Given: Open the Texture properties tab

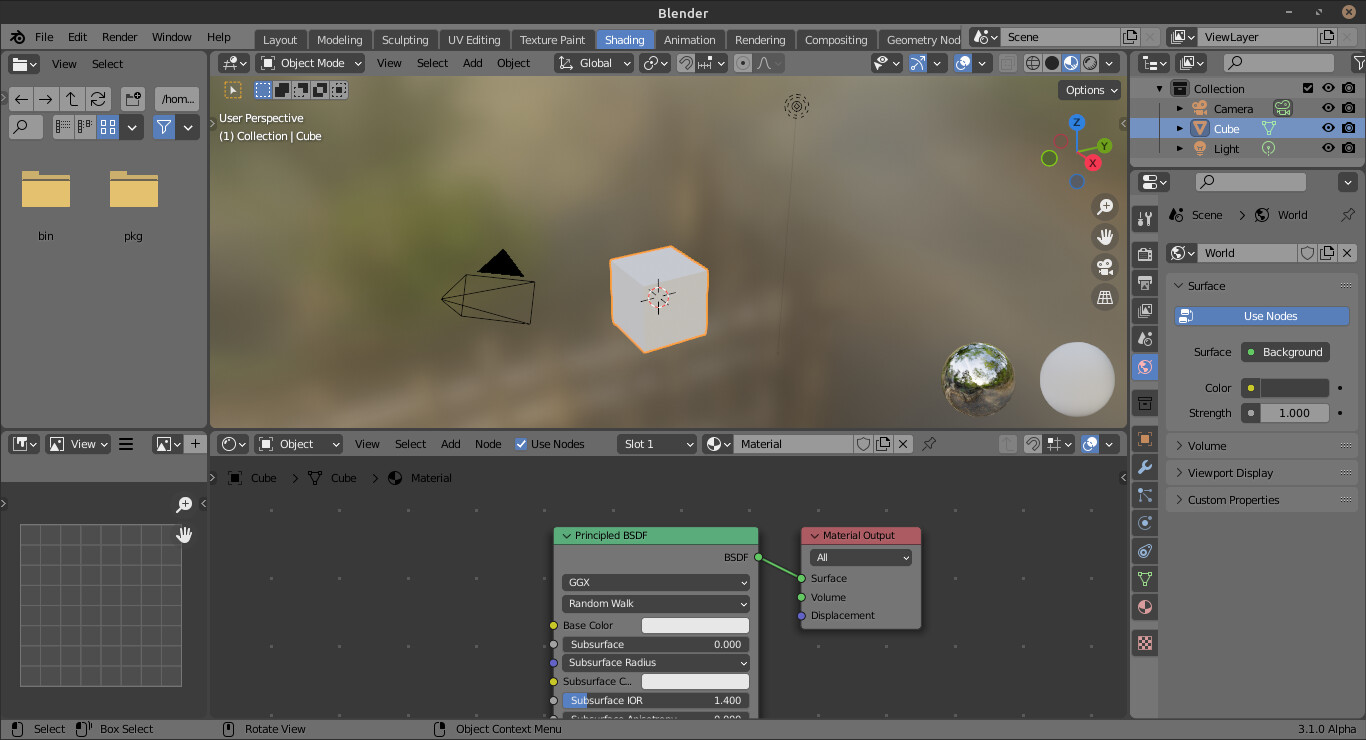Looking at the screenshot, I should (1145, 643).
